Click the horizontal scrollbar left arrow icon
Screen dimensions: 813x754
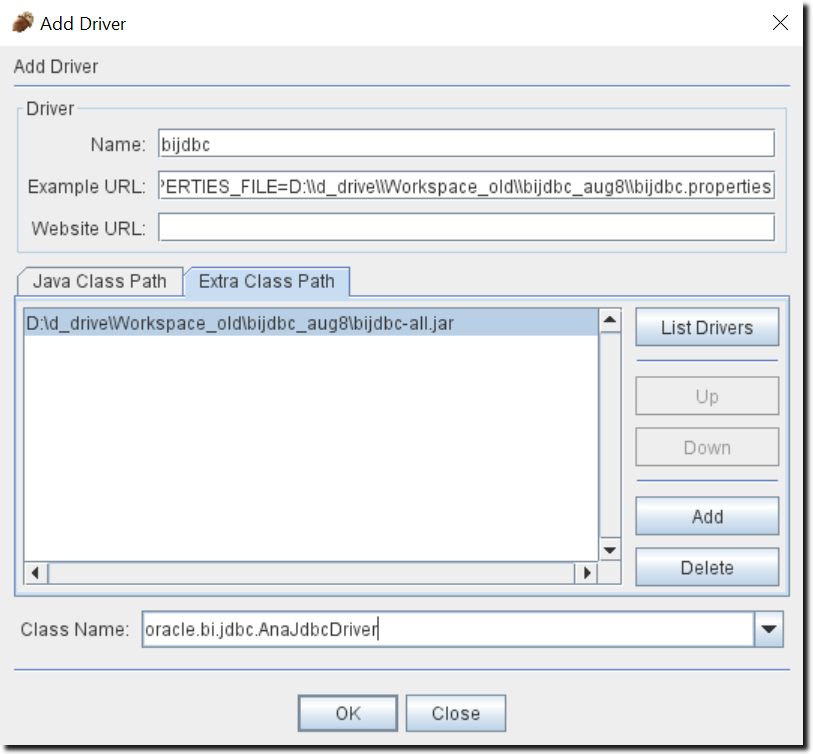click(x=34, y=573)
